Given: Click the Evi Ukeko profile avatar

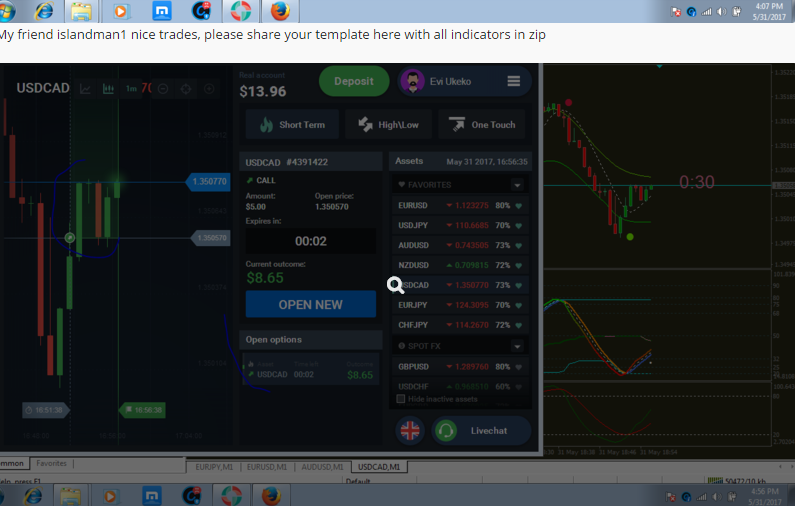Looking at the screenshot, I should point(412,81).
